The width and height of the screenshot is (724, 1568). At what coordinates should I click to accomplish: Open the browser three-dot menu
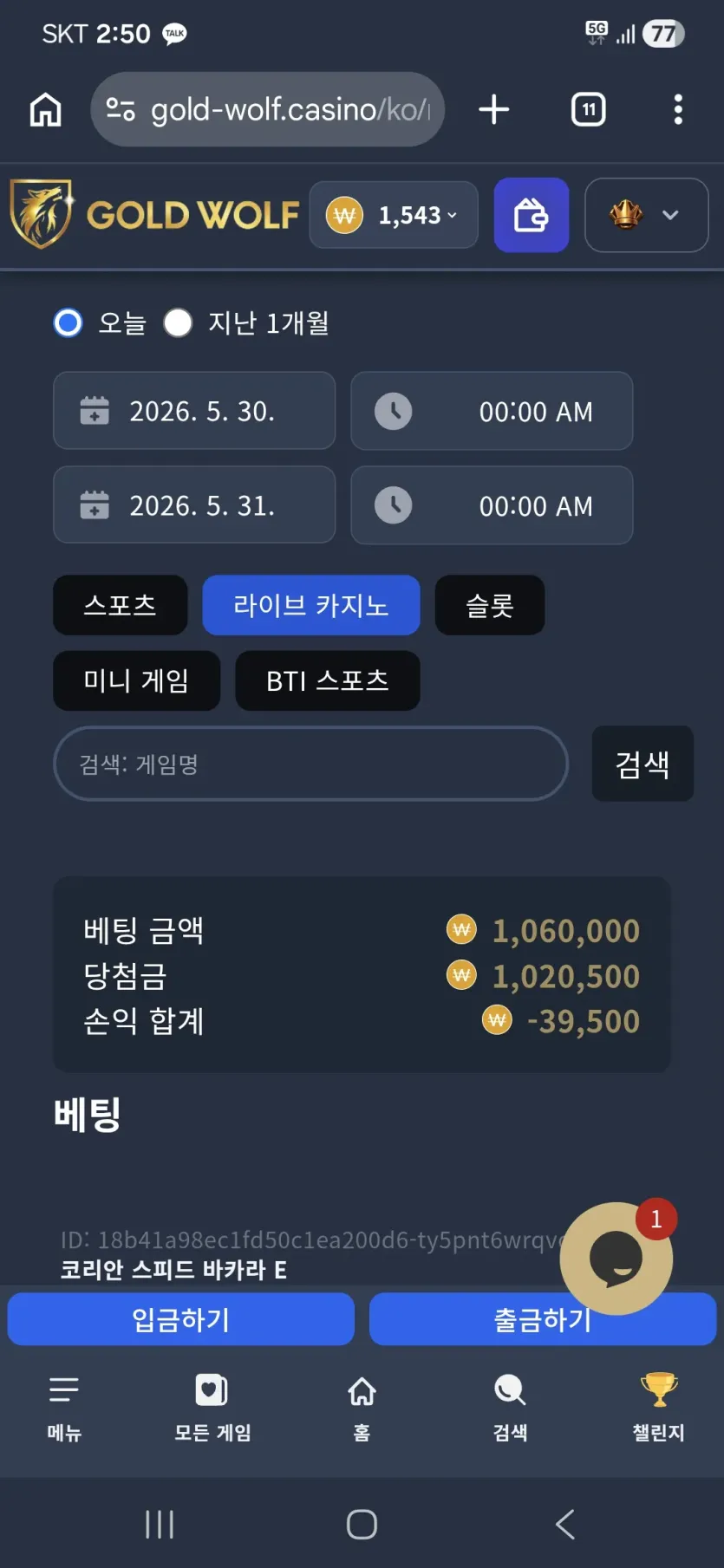pos(678,110)
